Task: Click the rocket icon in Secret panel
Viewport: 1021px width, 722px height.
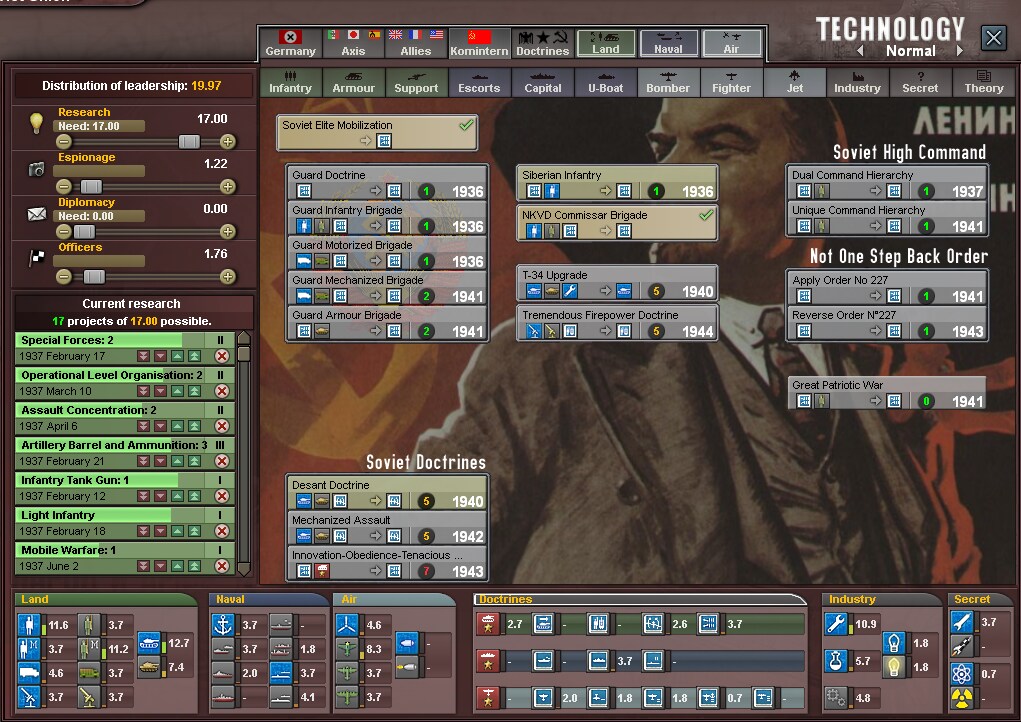Action: tap(962, 622)
